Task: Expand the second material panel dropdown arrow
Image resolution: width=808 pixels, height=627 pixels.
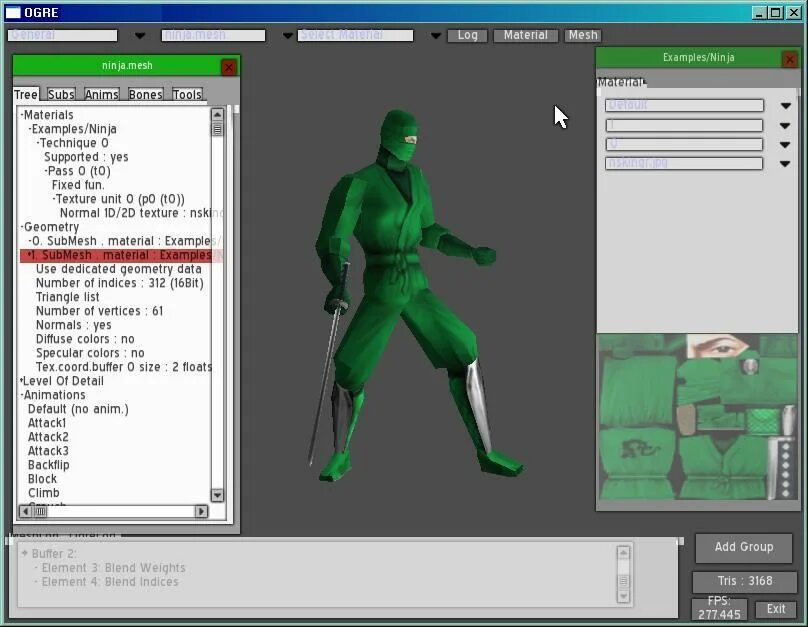Action: (x=785, y=125)
